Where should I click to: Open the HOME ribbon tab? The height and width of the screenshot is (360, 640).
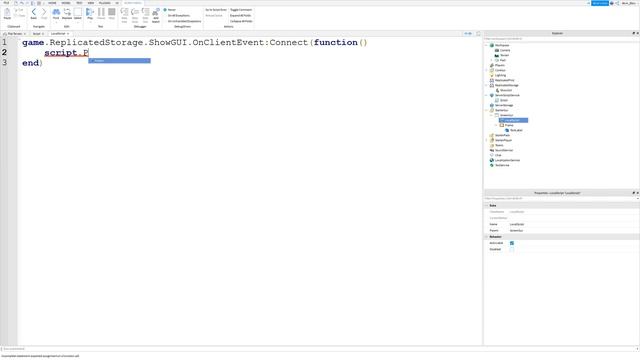(52, 3)
